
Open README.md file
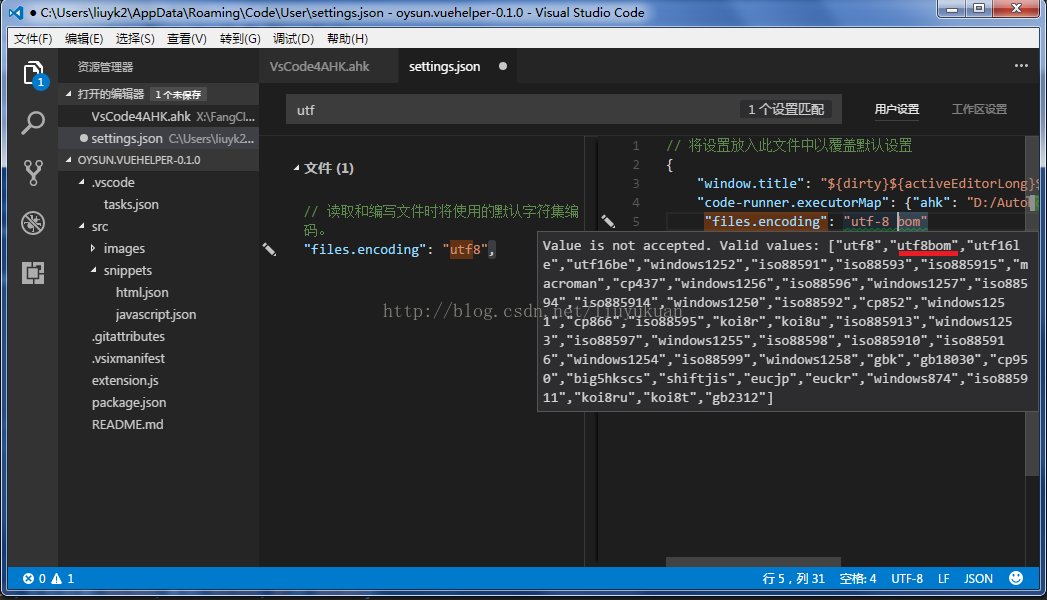point(128,424)
